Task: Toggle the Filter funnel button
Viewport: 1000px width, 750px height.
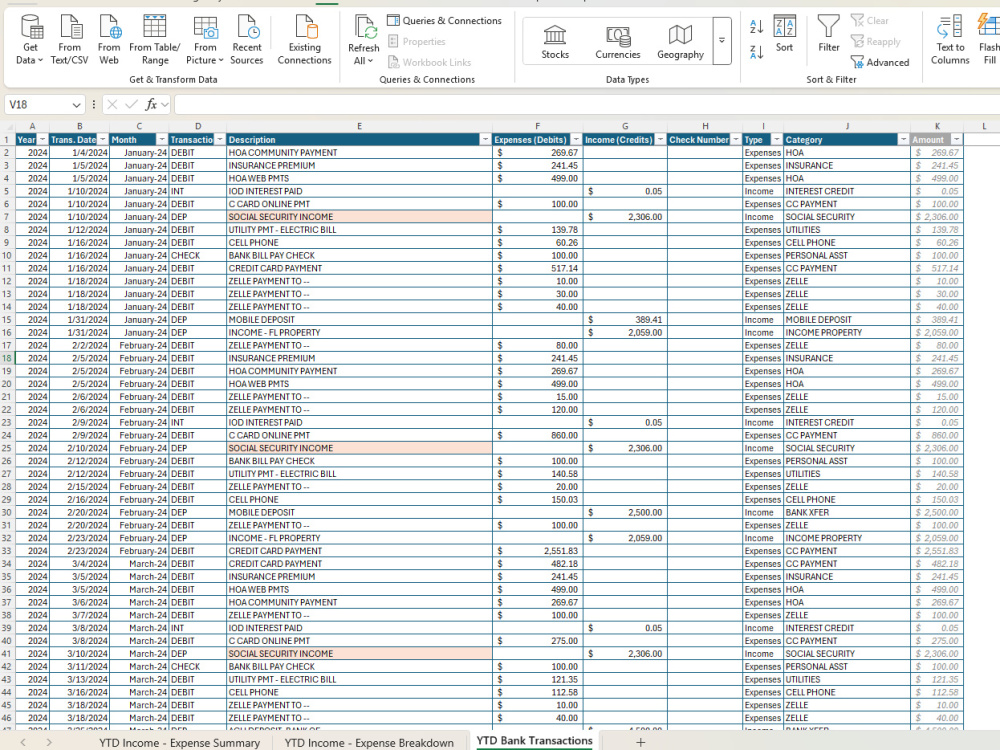Action: pyautogui.click(x=828, y=34)
